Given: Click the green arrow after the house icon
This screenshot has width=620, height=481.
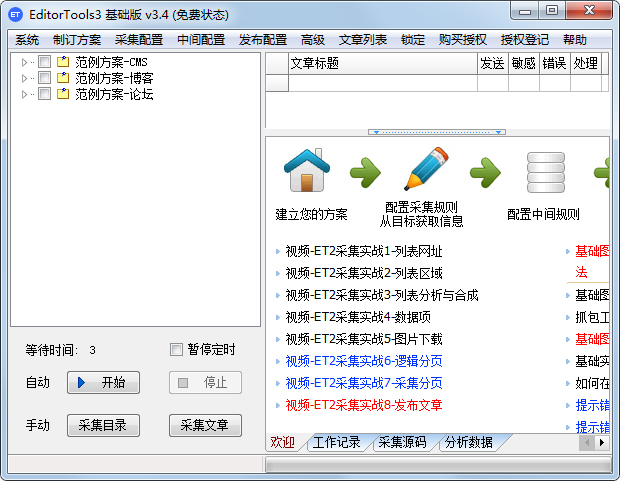Looking at the screenshot, I should tap(365, 172).
